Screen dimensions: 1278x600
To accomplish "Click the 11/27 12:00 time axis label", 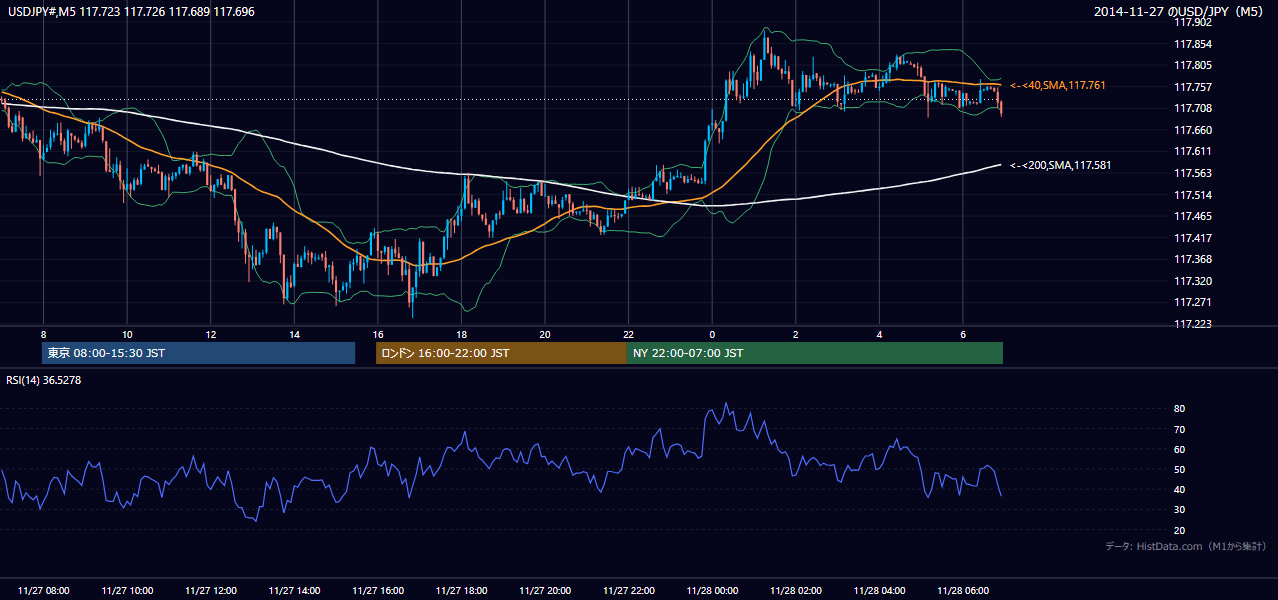I will [x=211, y=591].
